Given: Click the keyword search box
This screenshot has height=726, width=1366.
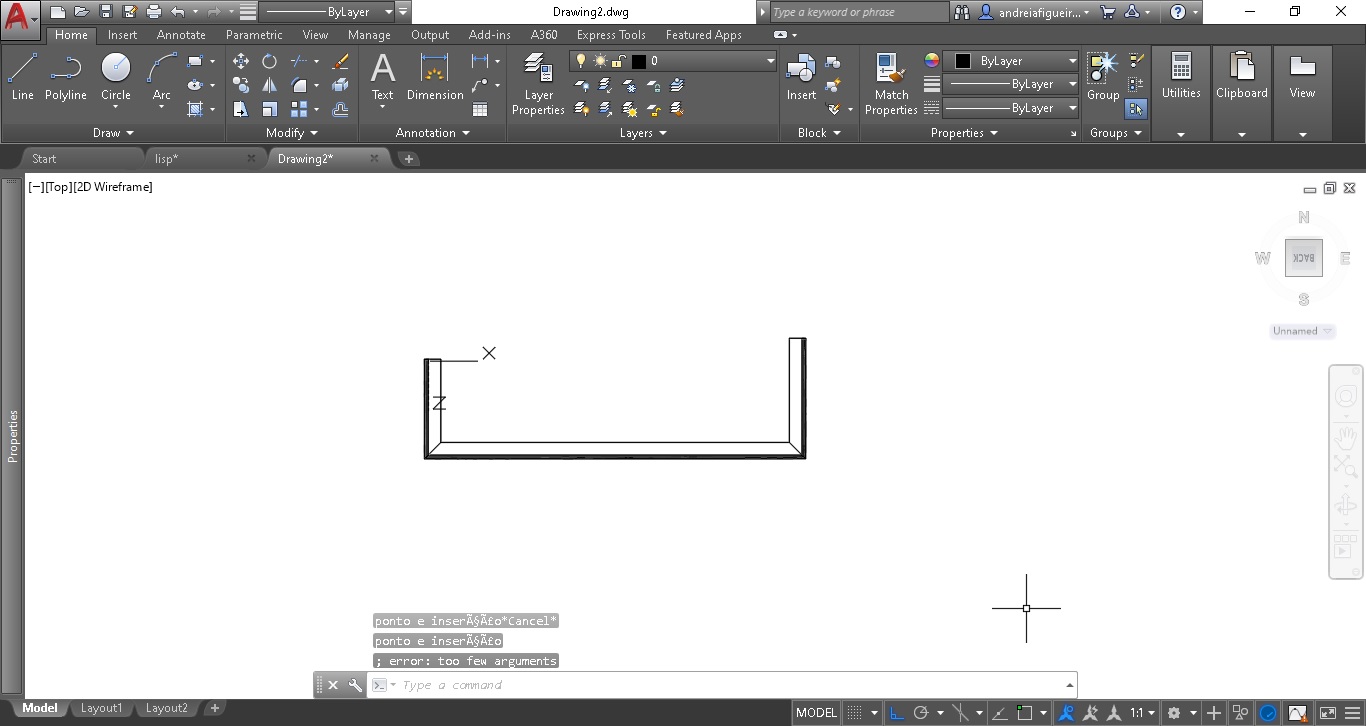Looking at the screenshot, I should (858, 12).
